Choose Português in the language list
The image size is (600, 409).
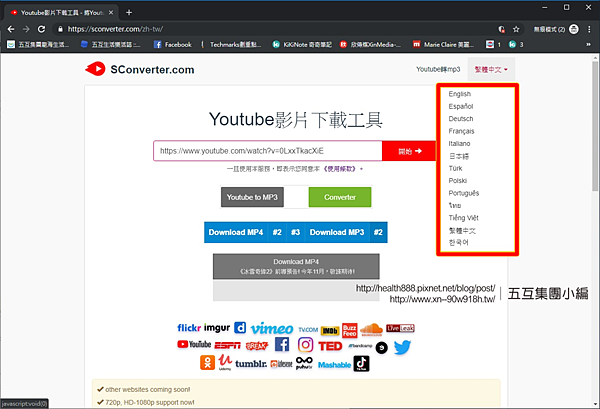coord(464,193)
